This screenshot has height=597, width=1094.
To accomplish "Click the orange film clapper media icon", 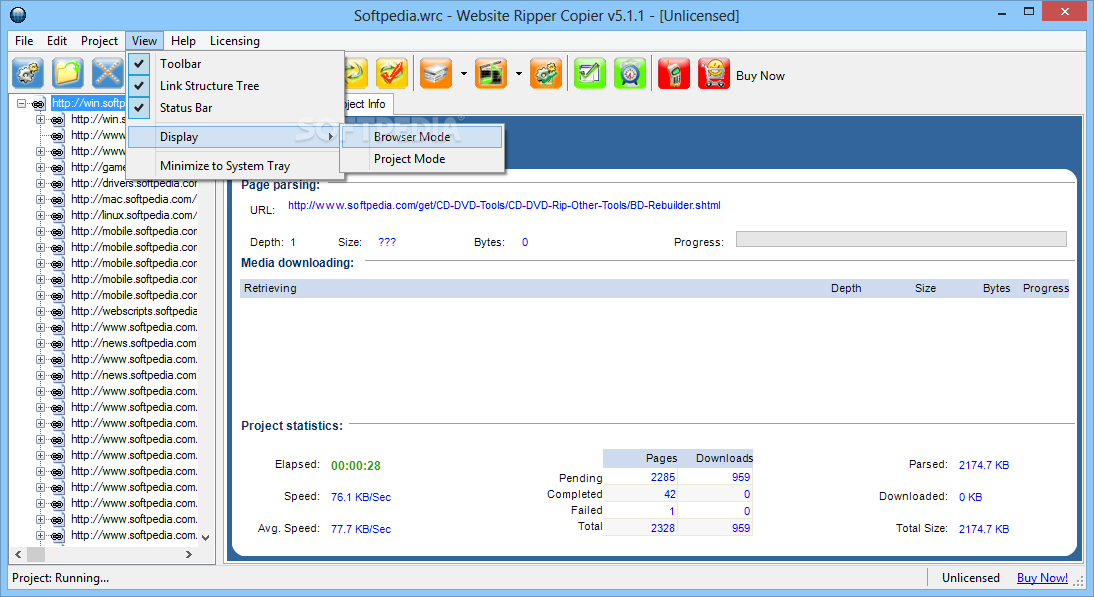I will tap(490, 73).
